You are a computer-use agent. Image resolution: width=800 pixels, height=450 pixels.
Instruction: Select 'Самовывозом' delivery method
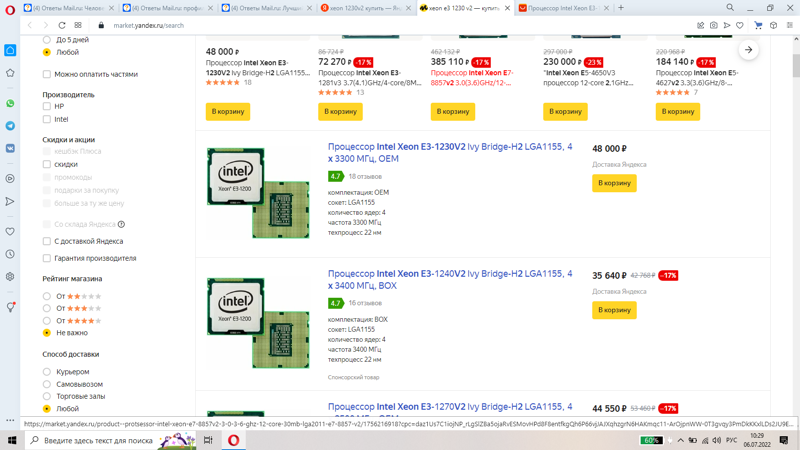(x=46, y=384)
